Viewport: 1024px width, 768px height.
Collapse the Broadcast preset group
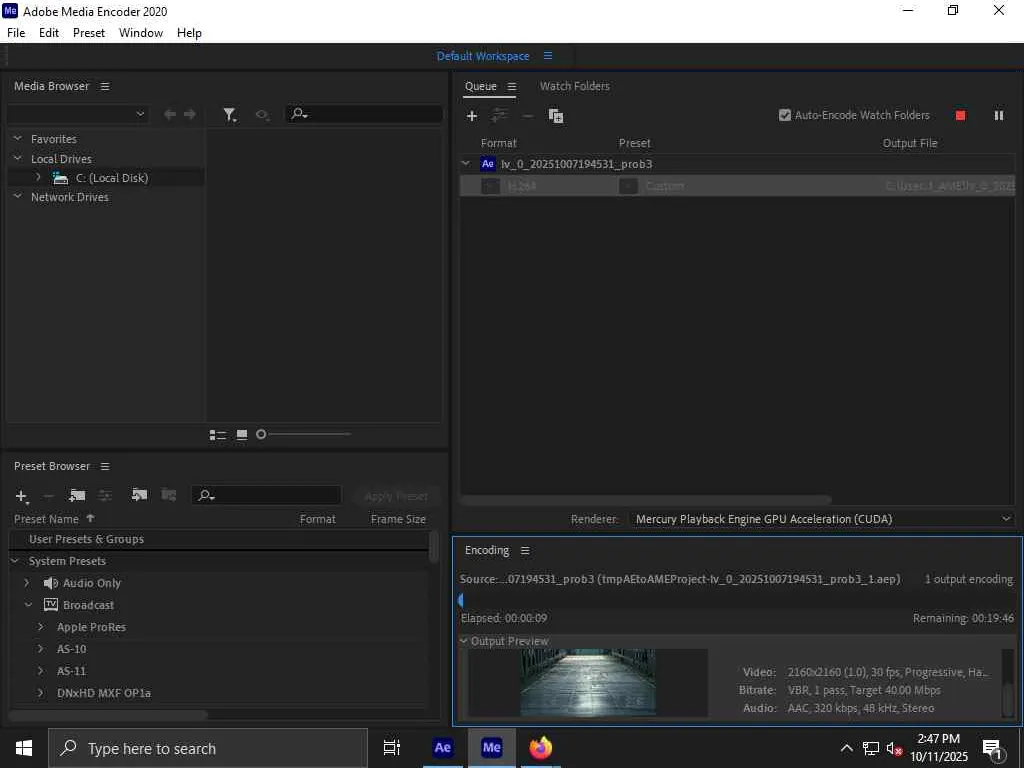click(28, 605)
